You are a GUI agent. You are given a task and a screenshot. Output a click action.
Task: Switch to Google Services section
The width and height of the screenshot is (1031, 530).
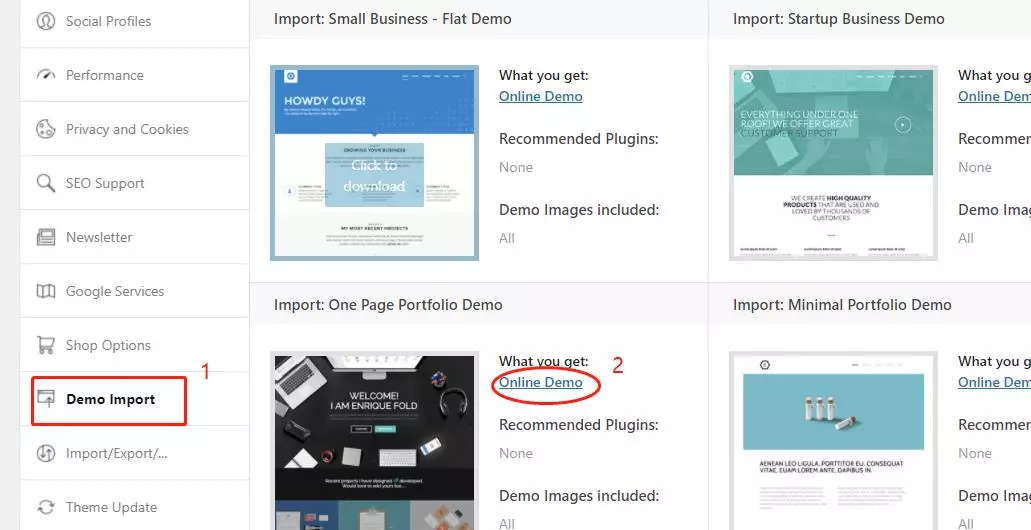click(134, 291)
